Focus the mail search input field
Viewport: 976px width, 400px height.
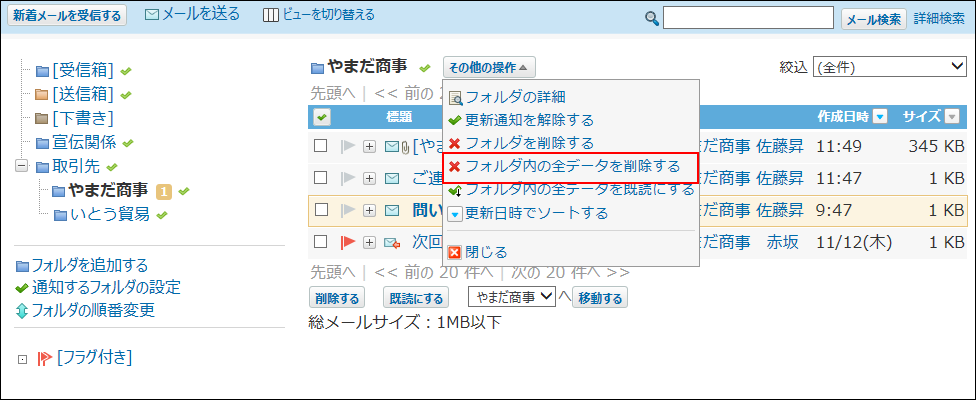[748, 18]
